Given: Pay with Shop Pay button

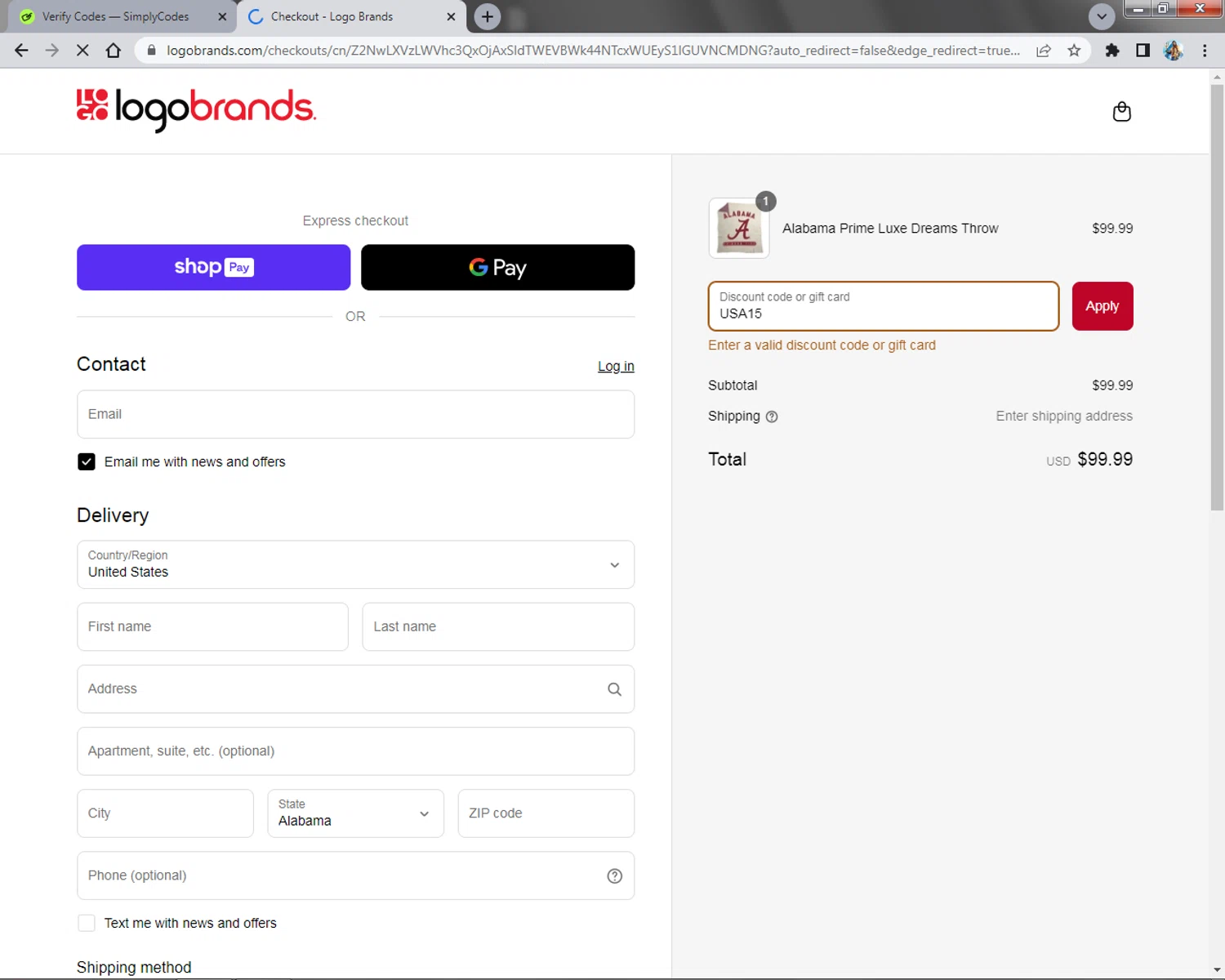Looking at the screenshot, I should (x=213, y=267).
